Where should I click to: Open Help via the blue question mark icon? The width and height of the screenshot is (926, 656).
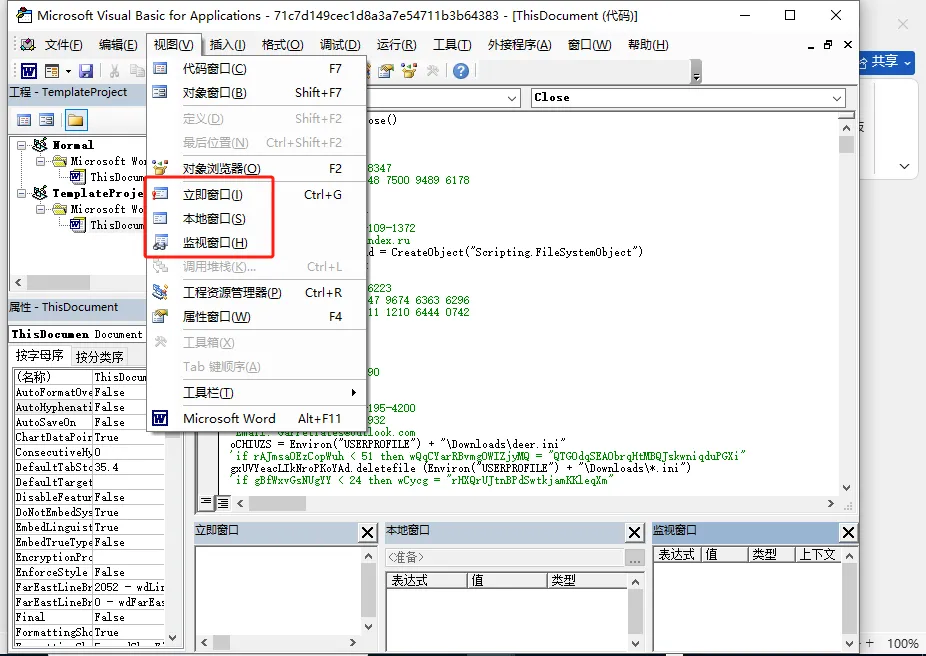[460, 71]
